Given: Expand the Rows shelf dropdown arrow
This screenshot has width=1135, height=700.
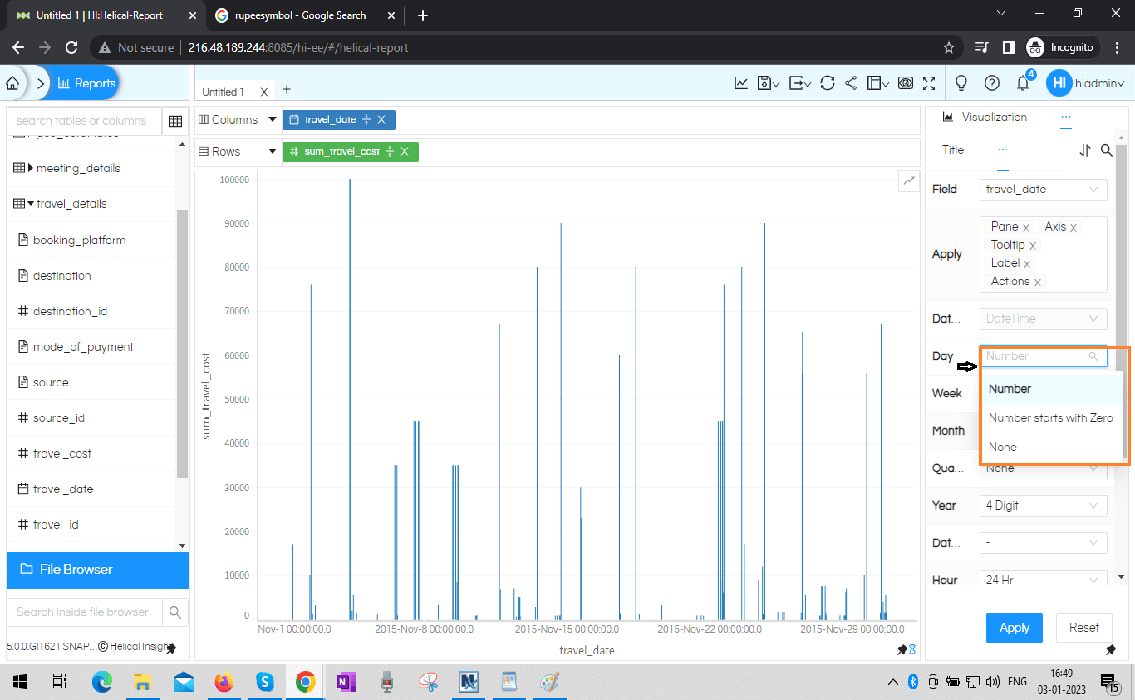Looking at the screenshot, I should click(x=272, y=151).
